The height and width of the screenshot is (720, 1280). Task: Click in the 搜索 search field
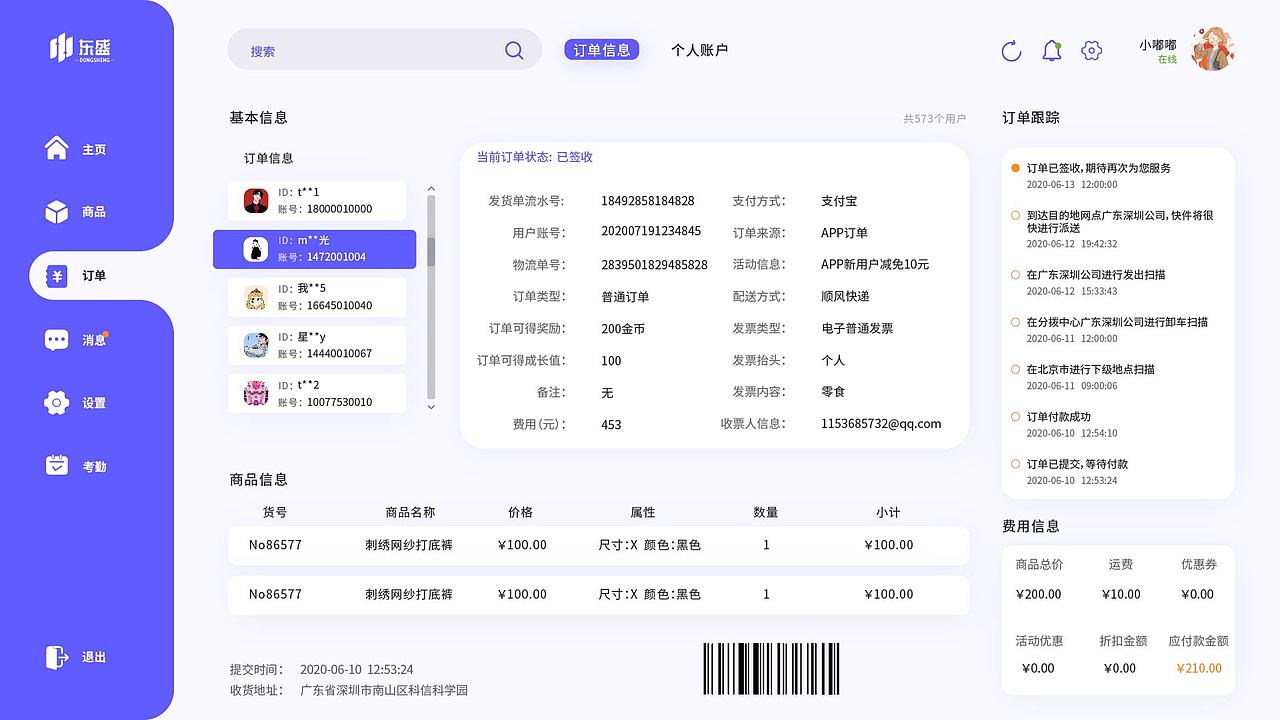pyautogui.click(x=384, y=49)
